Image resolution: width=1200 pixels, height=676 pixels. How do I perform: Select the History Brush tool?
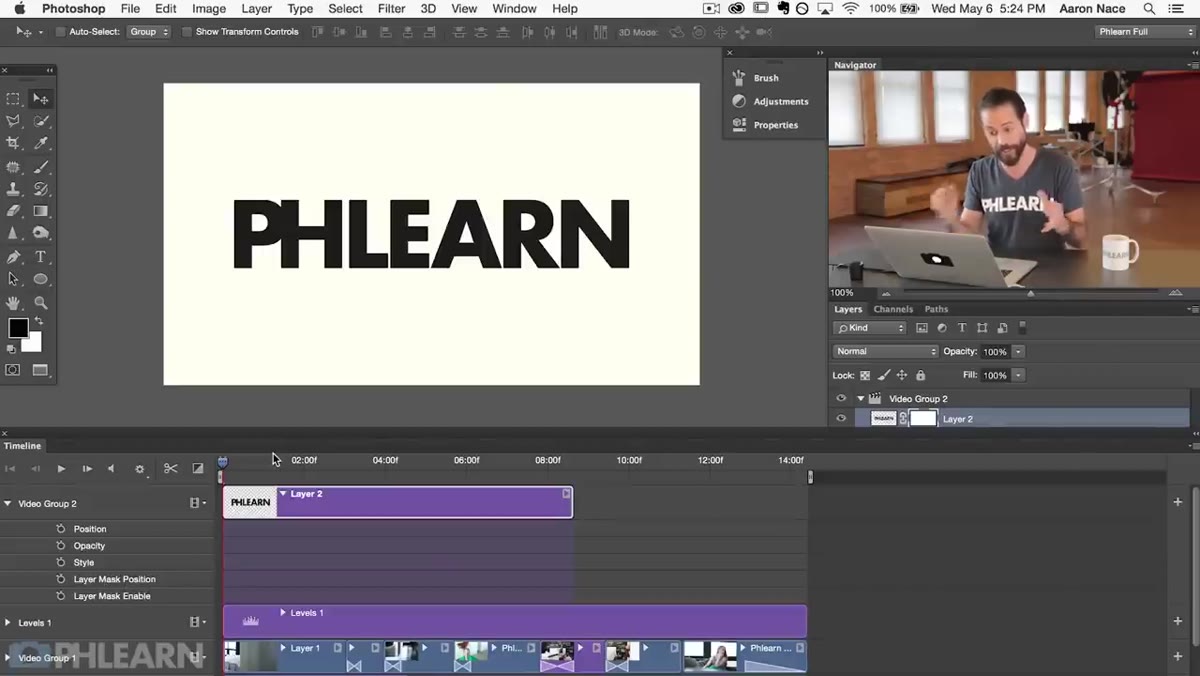coord(41,189)
